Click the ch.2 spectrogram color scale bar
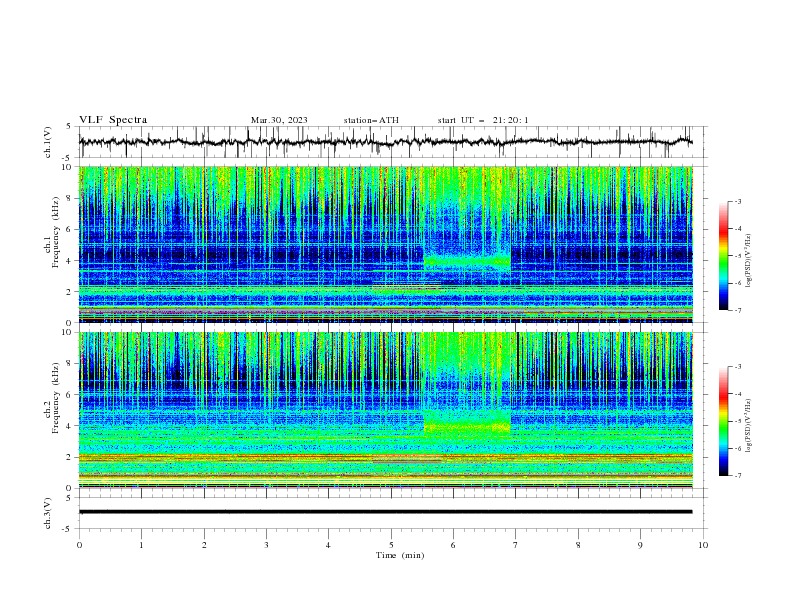792x612 pixels. [x=724, y=421]
